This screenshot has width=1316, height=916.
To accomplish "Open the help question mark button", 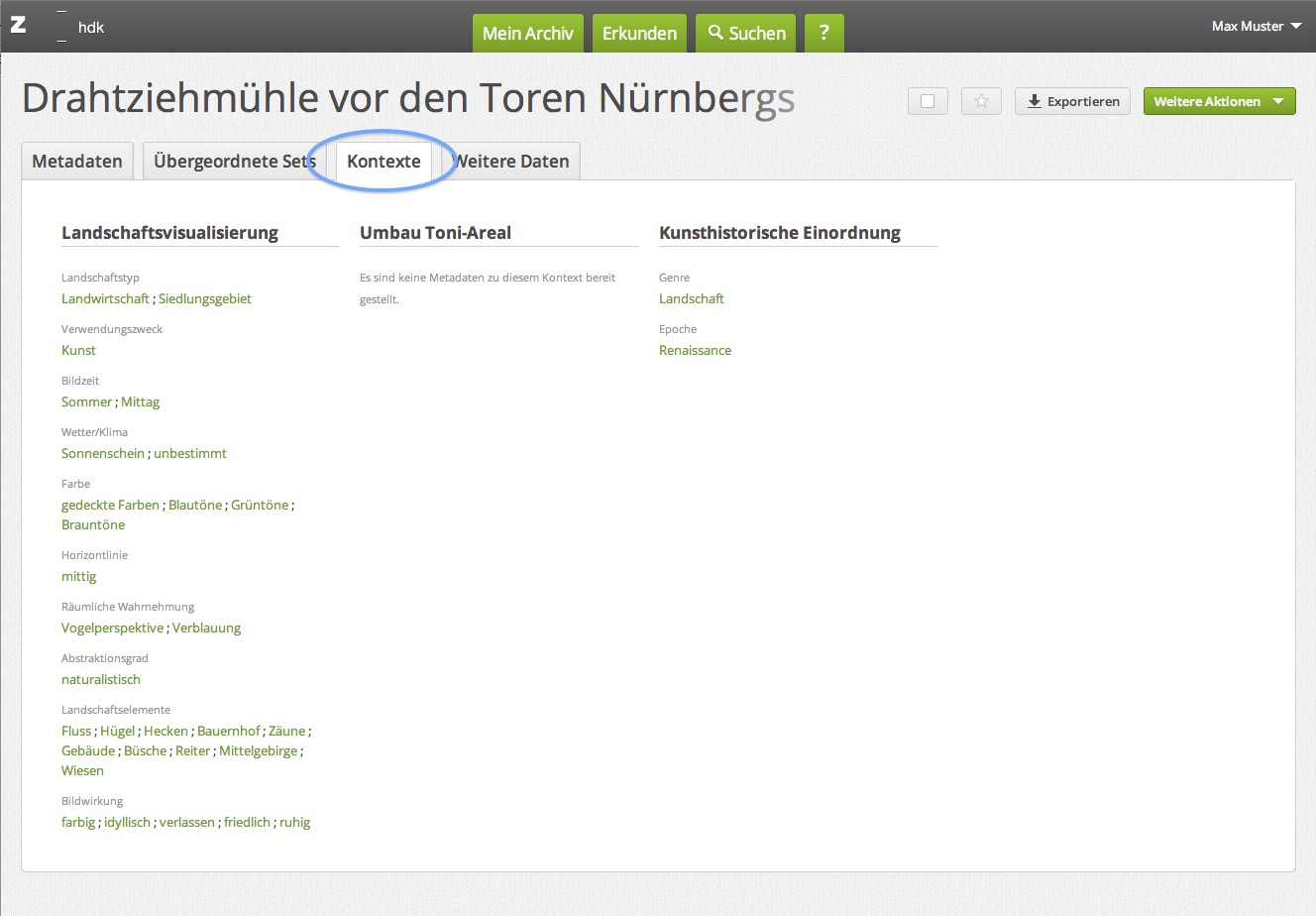I will [823, 34].
